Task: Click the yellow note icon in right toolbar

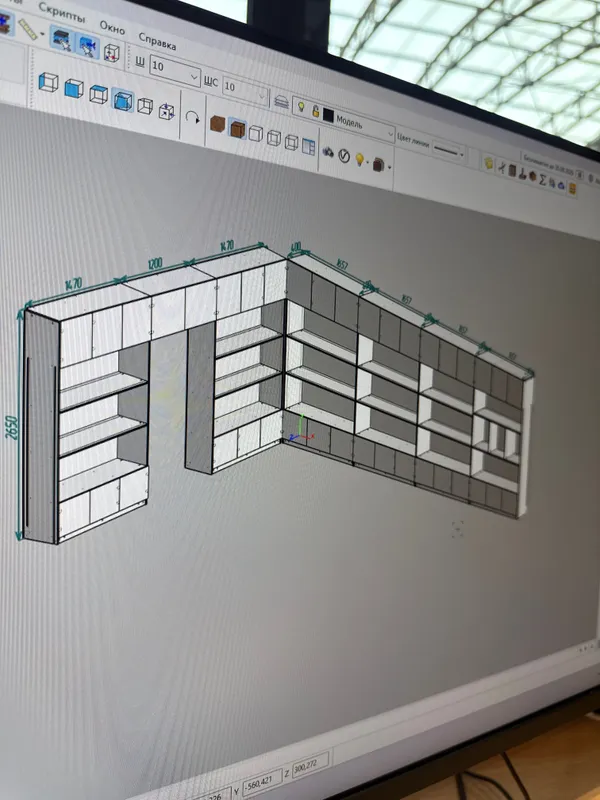Action: pos(488,163)
